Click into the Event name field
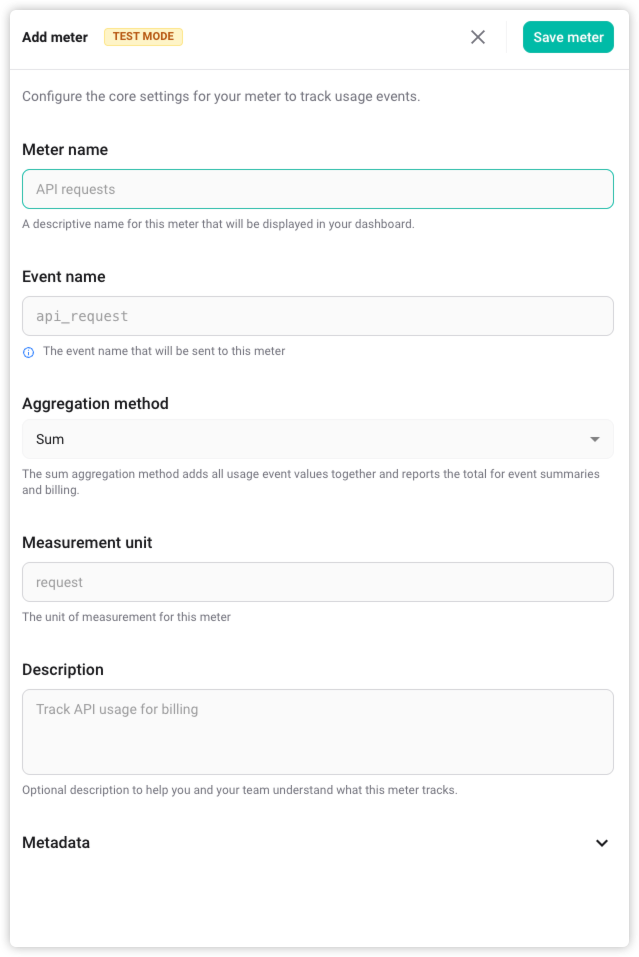The height and width of the screenshot is (957, 639). pos(317,316)
